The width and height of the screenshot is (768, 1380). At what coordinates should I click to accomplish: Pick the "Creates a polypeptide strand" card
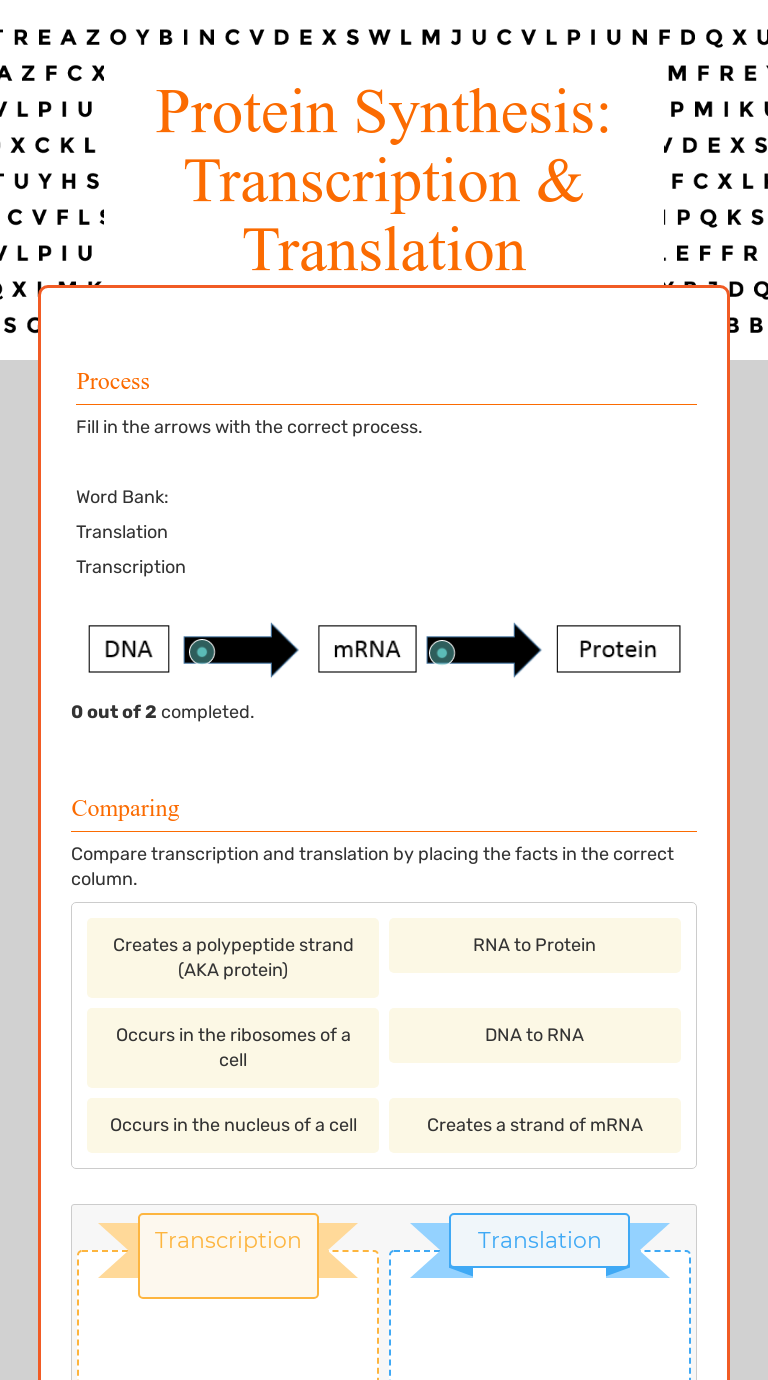(x=233, y=957)
